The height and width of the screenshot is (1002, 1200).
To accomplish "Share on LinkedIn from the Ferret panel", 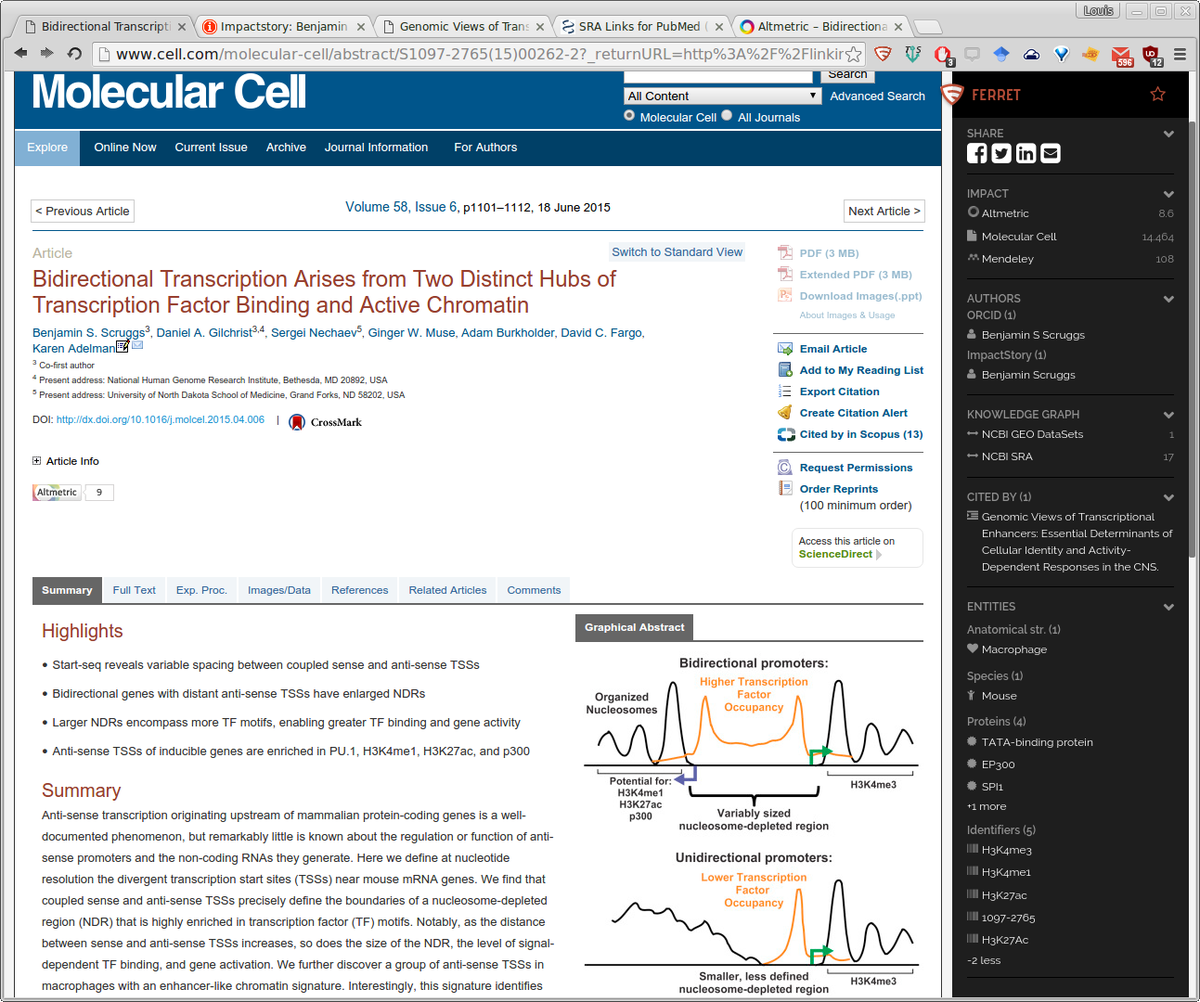I will 1026,153.
